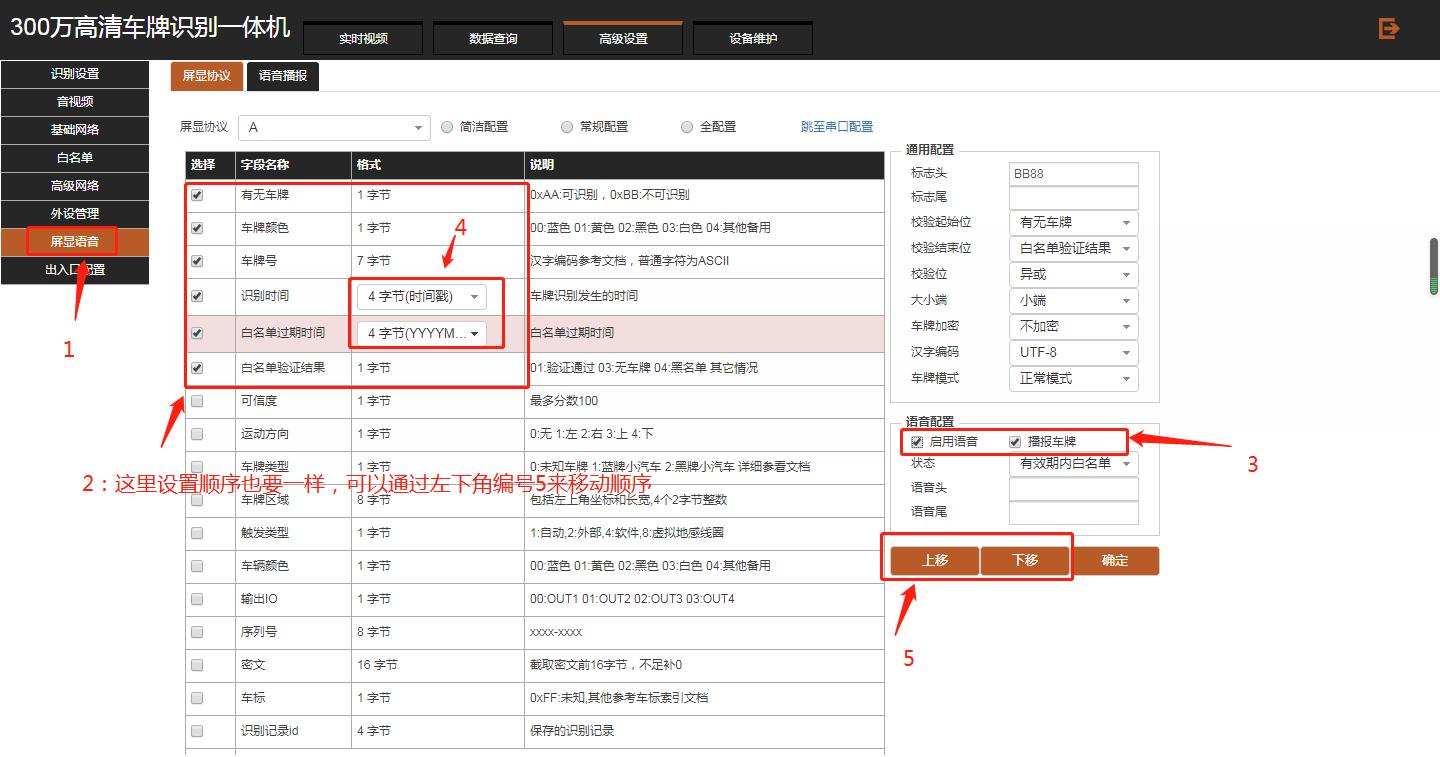Go to the 设备维护 tab
This screenshot has width=1440, height=757.
[x=753, y=39]
